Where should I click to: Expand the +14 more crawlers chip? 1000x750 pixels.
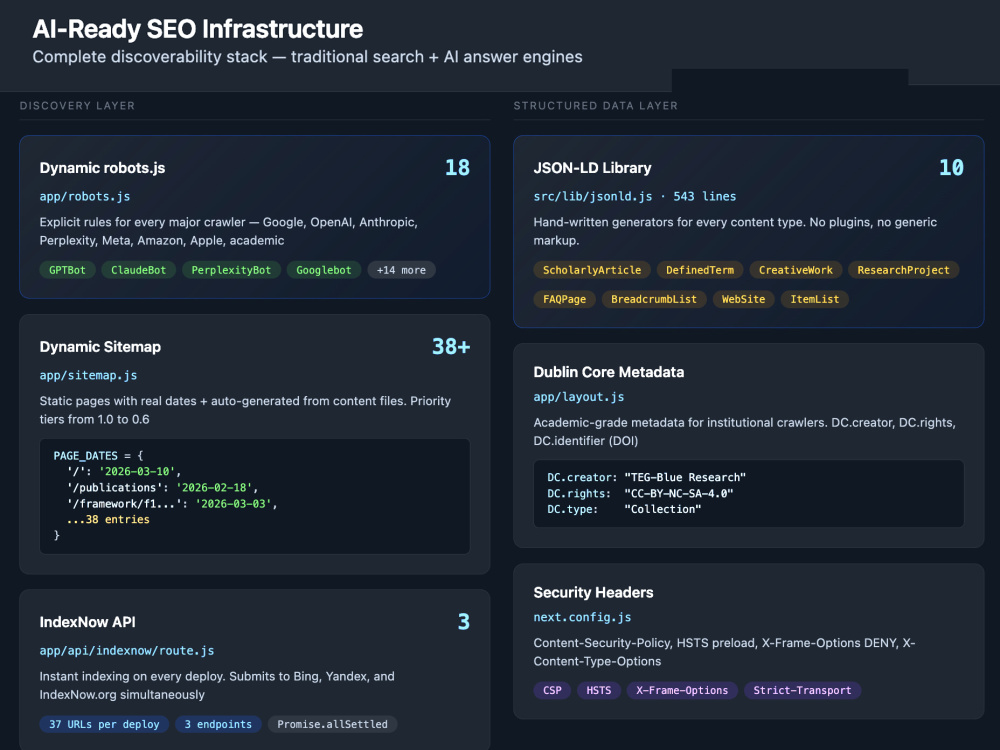pyautogui.click(x=401, y=270)
